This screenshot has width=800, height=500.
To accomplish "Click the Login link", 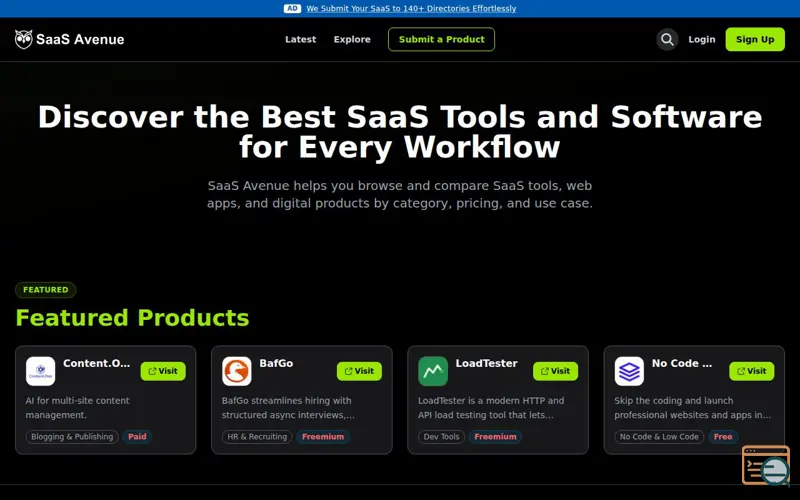I will coord(702,39).
